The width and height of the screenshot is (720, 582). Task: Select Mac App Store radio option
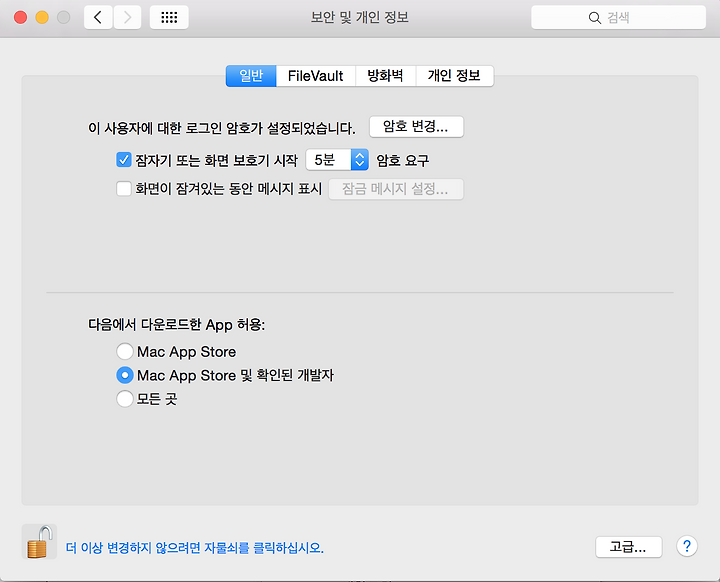point(124,351)
